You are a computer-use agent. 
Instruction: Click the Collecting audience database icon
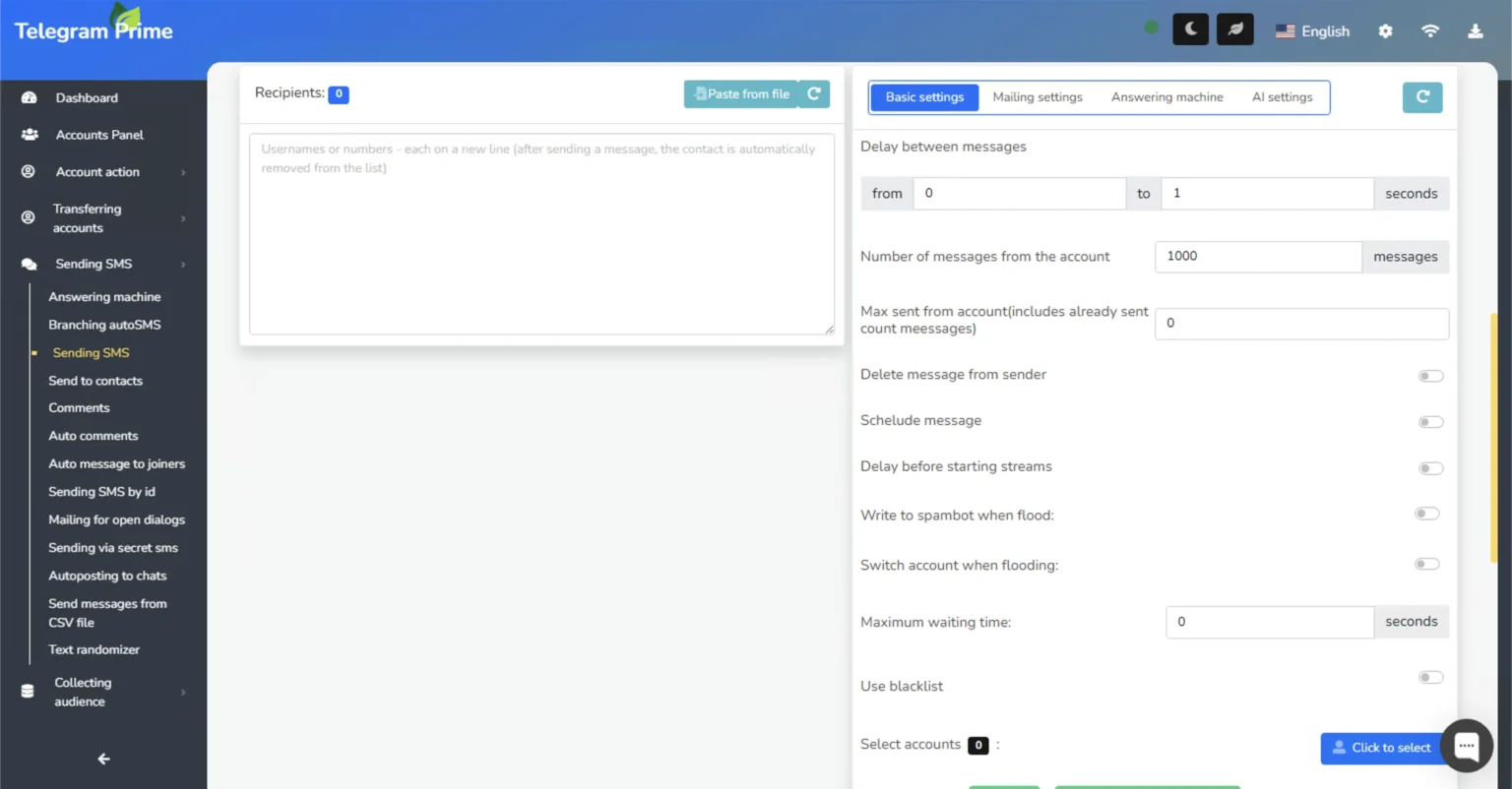(28, 691)
